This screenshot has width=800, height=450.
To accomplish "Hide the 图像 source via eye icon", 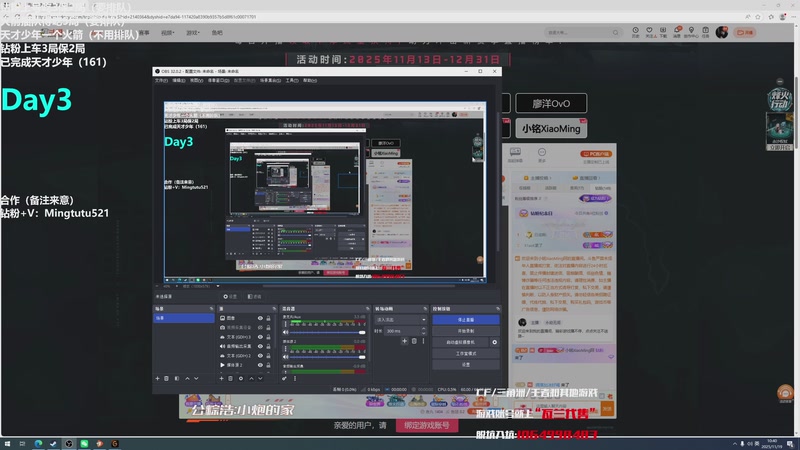I will pyautogui.click(x=260, y=318).
